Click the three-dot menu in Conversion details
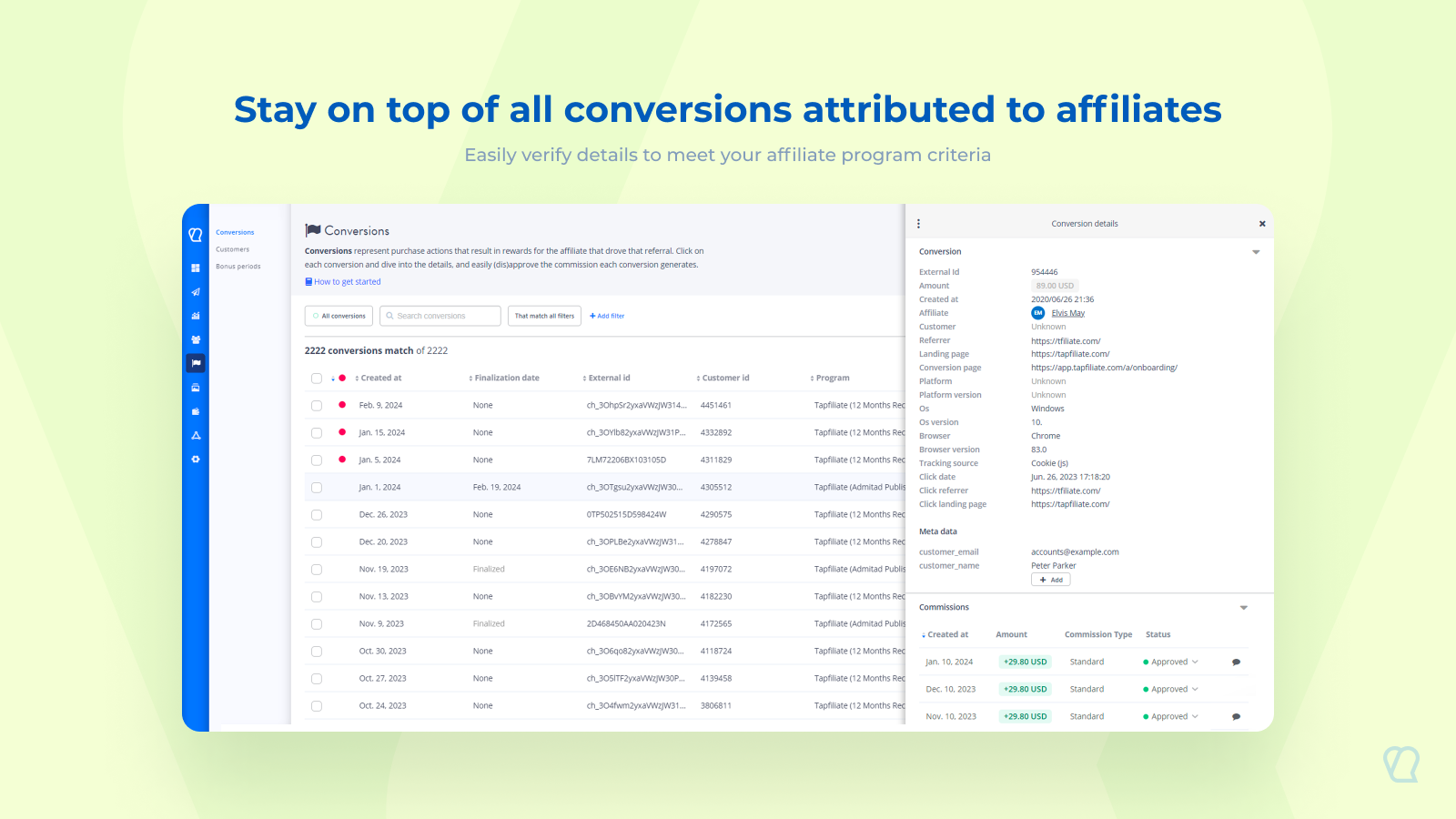 918,224
